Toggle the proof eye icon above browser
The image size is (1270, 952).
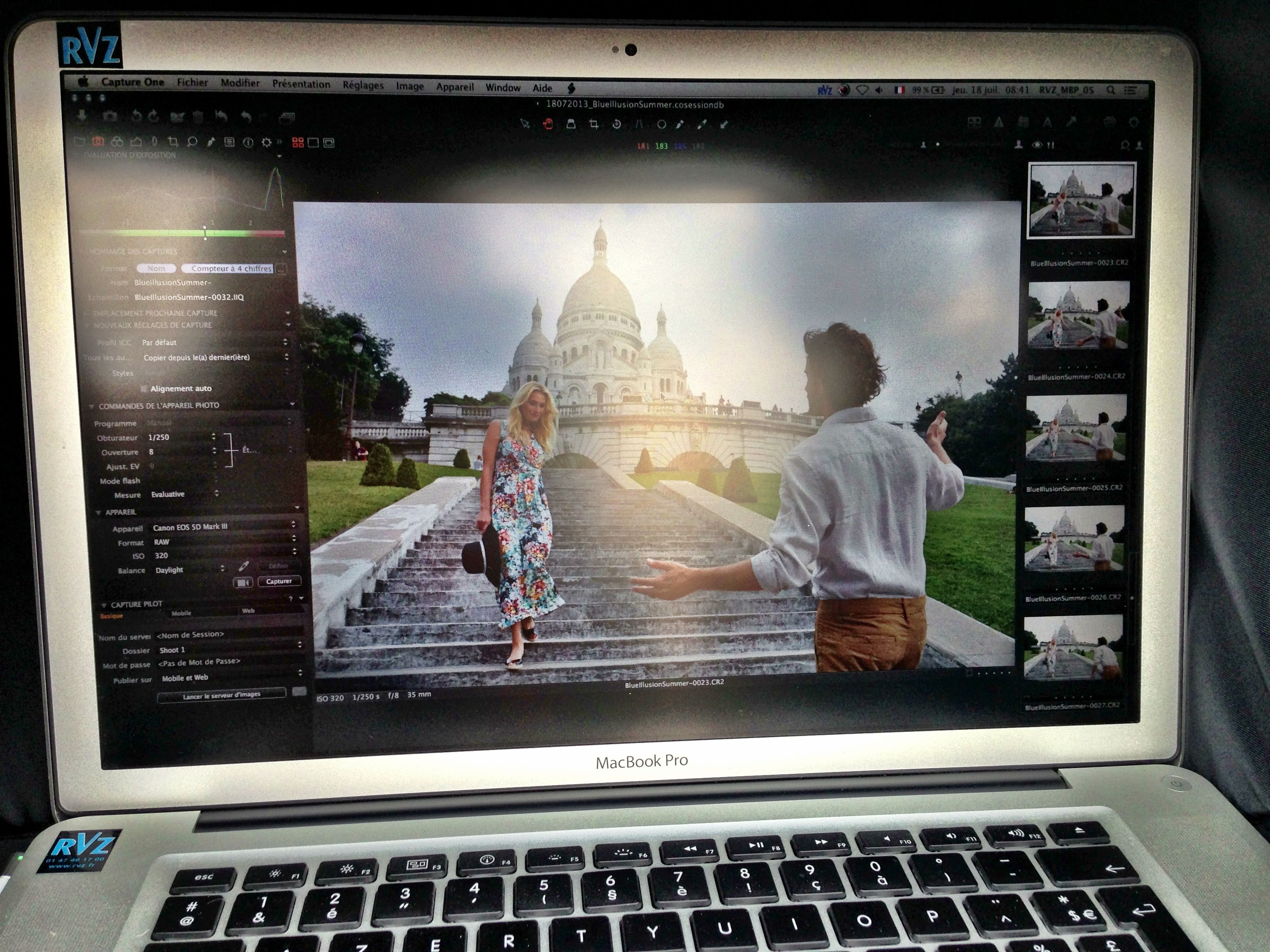1037,145
